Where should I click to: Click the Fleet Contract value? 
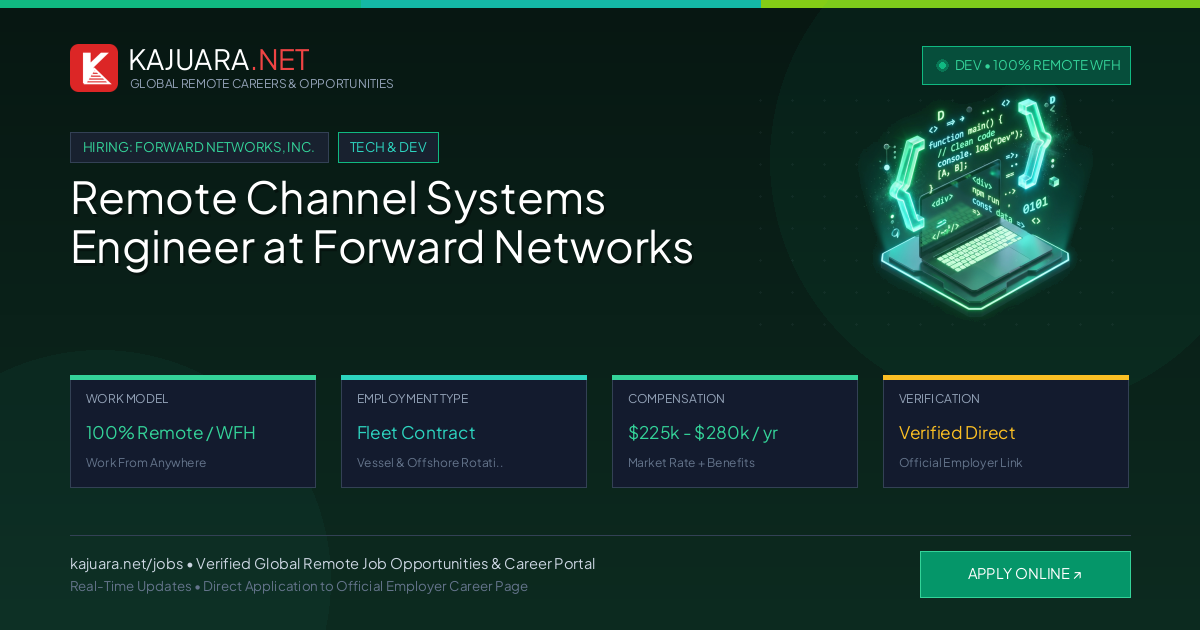pos(416,433)
